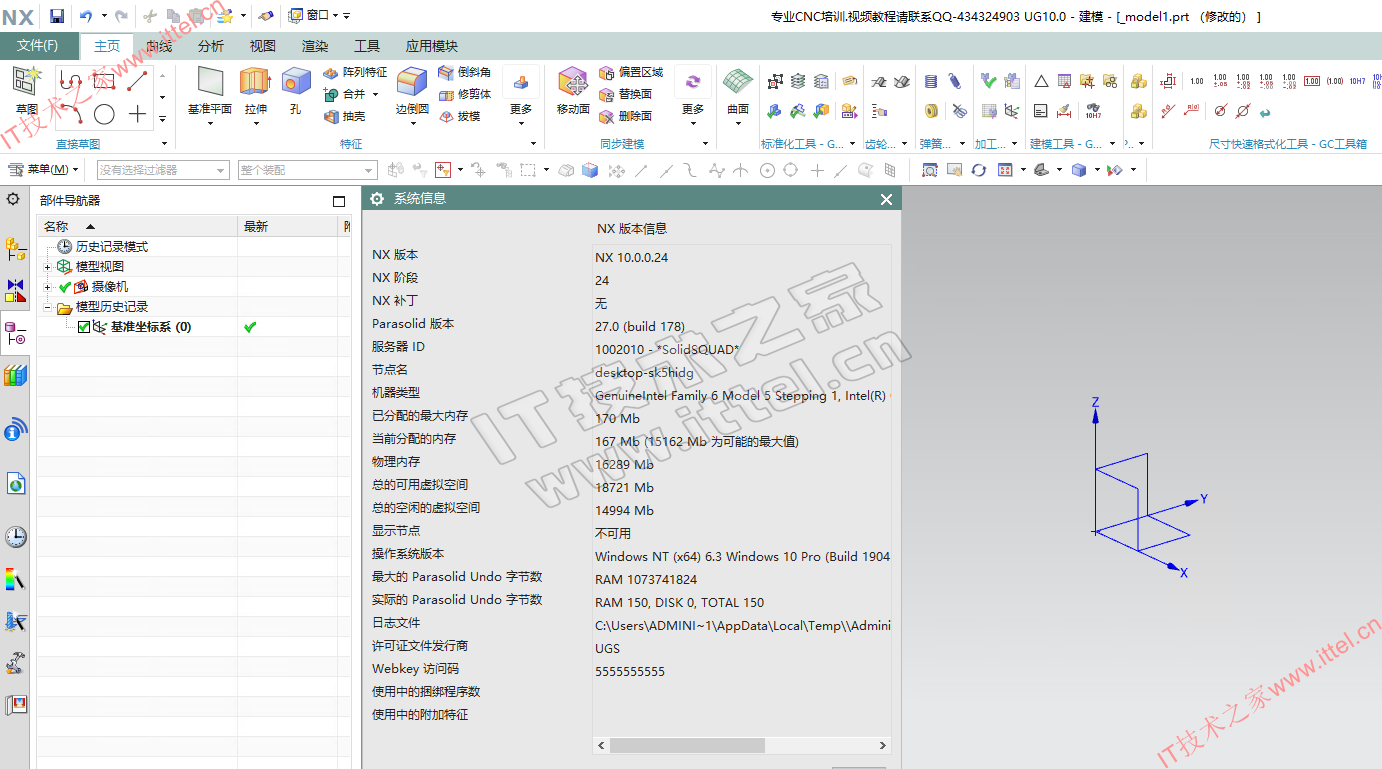Viewport: 1382px width, 769px height.
Task: Switch to the 分析 analysis tab
Action: pyautogui.click(x=211, y=46)
